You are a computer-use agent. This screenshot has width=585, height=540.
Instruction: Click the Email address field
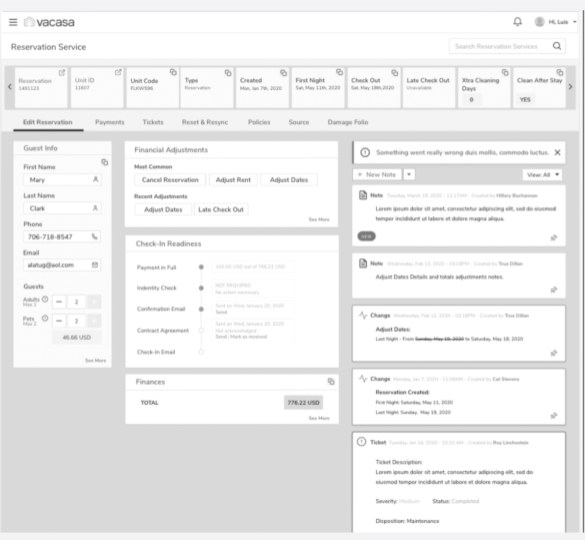(x=62, y=265)
